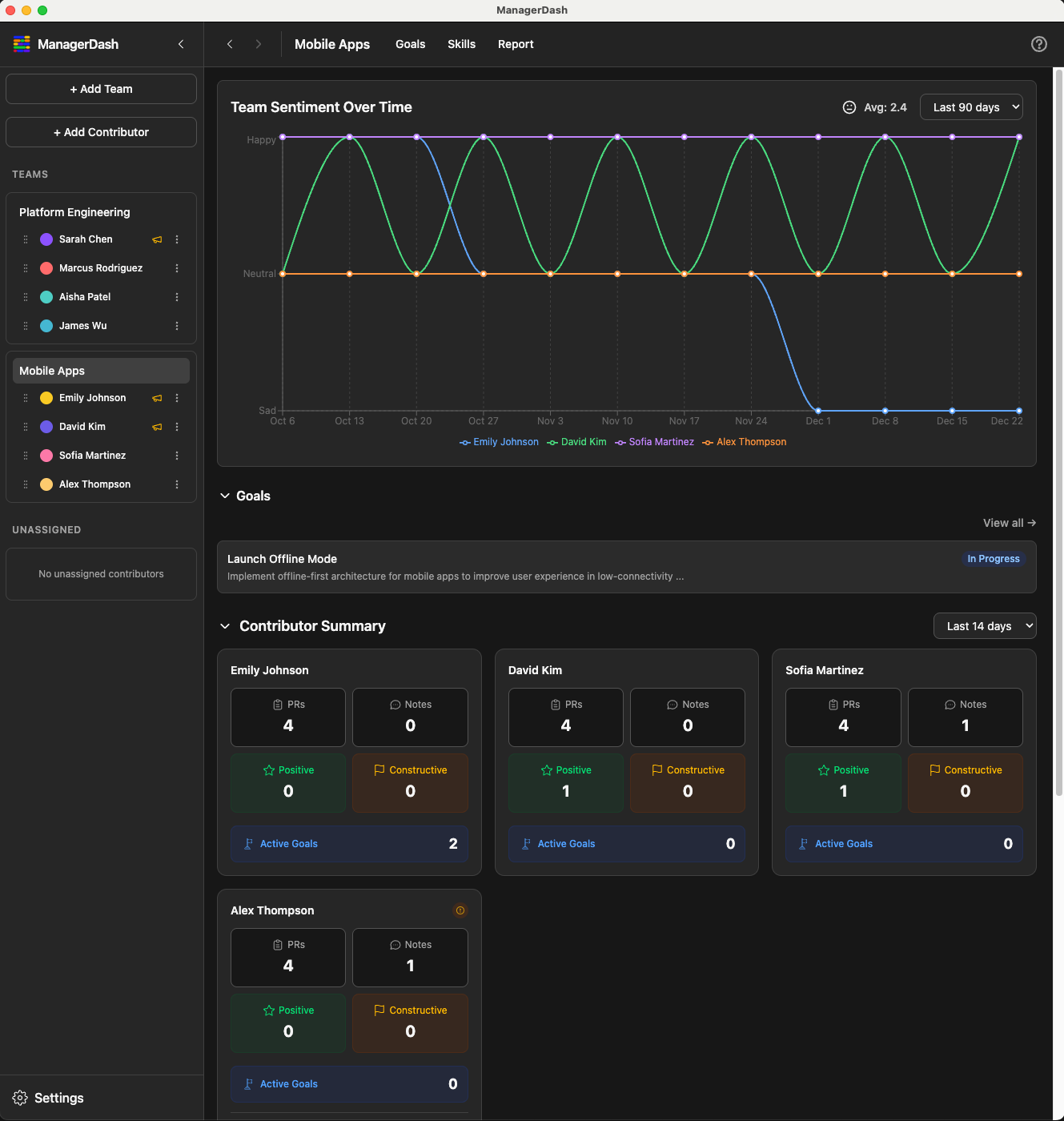Open the Last 90 days dropdown
The image size is (1064, 1121).
[971, 106]
